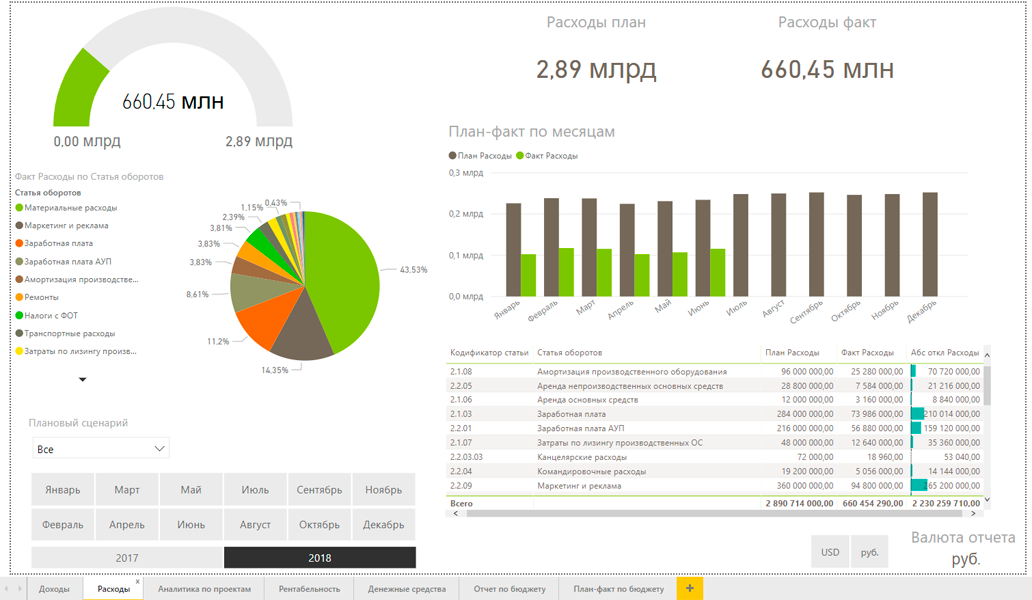This screenshot has width=1032, height=600.
Task: Select the Октябрь month slicer
Action: (x=319, y=524)
